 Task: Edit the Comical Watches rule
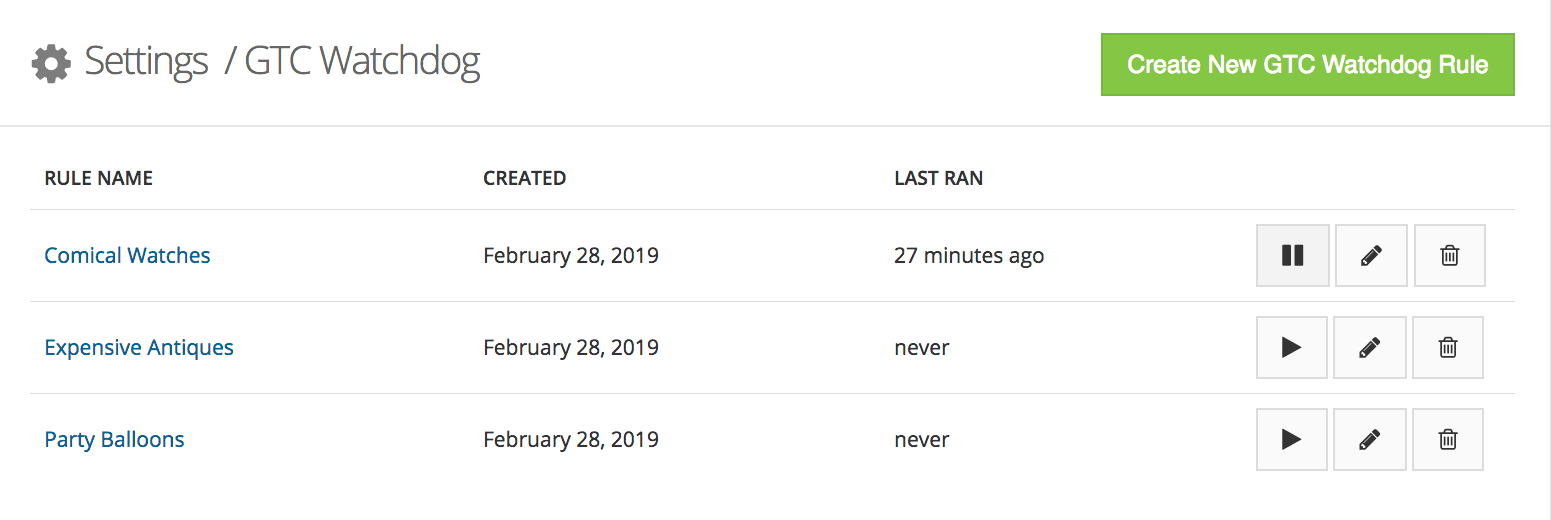click(x=1371, y=256)
